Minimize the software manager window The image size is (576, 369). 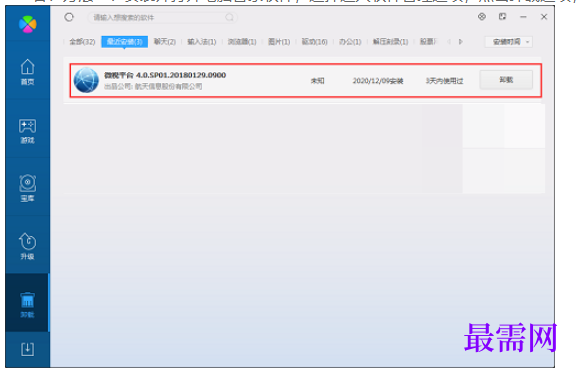[x=523, y=17]
